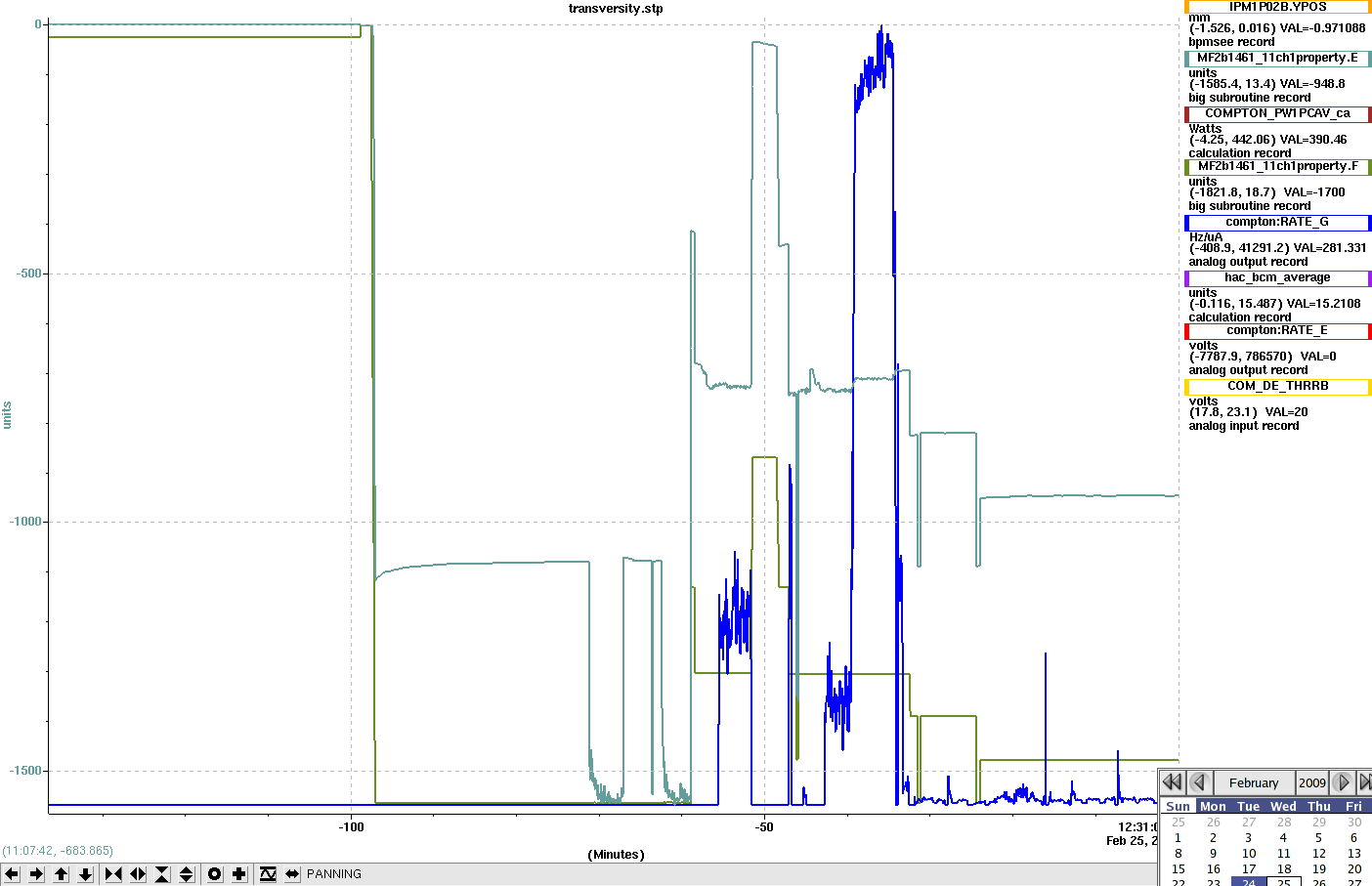
Task: Pan the graph upward with the up arrow
Action: (x=61, y=874)
